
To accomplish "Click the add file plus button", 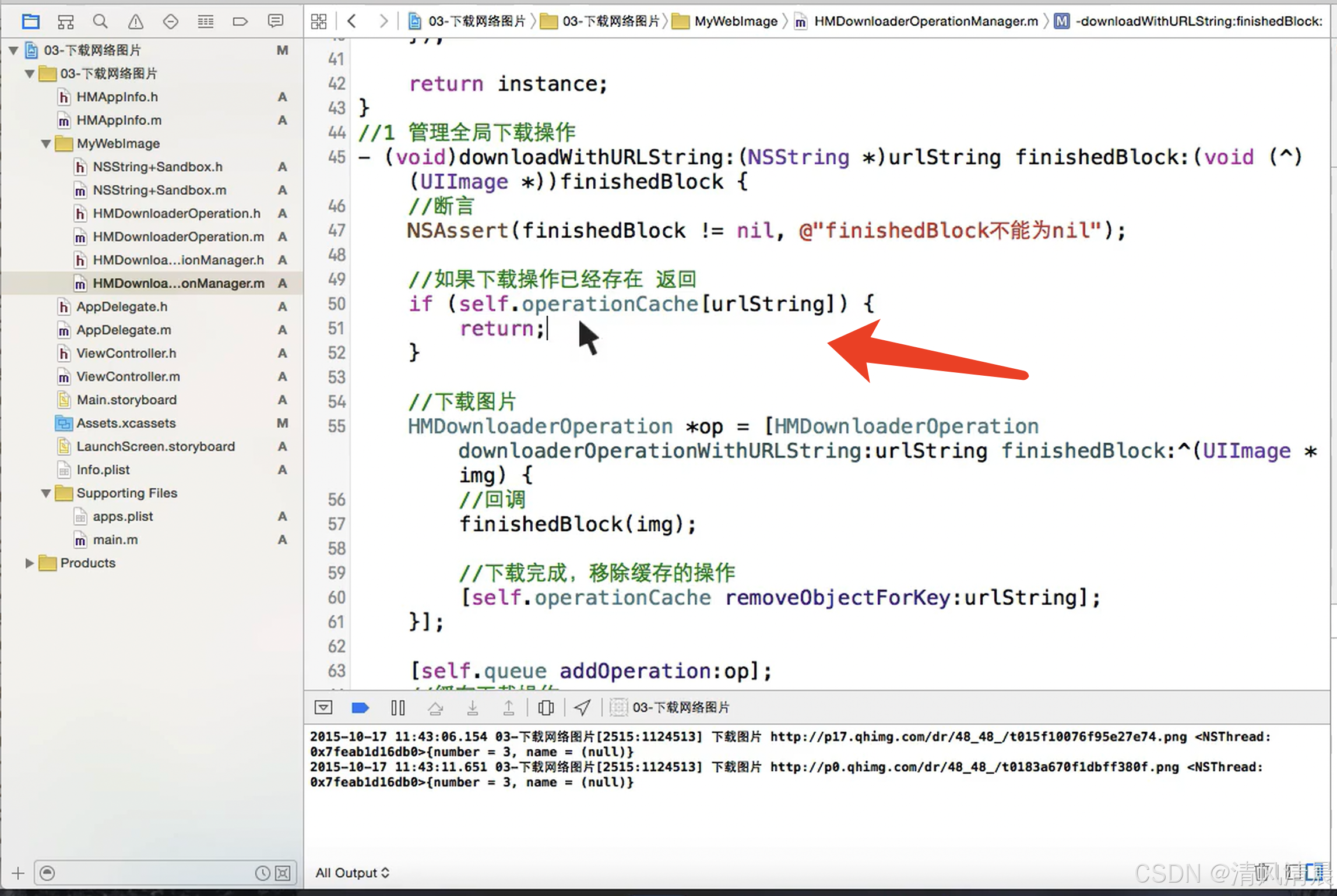I will coord(18,873).
